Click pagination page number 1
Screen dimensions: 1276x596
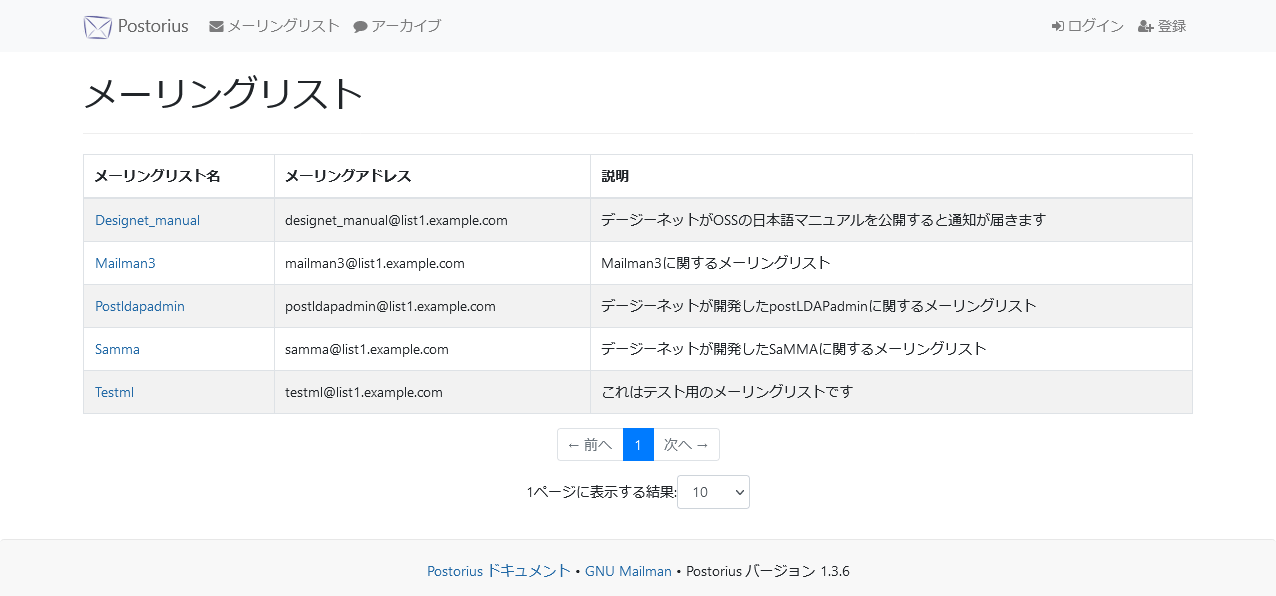pos(638,444)
